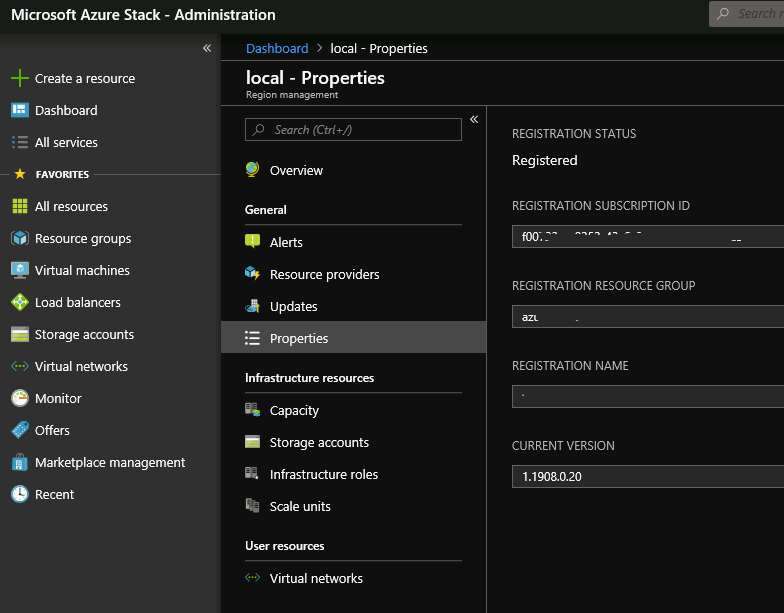Click the REGISTRATION STATUS label

tap(574, 134)
